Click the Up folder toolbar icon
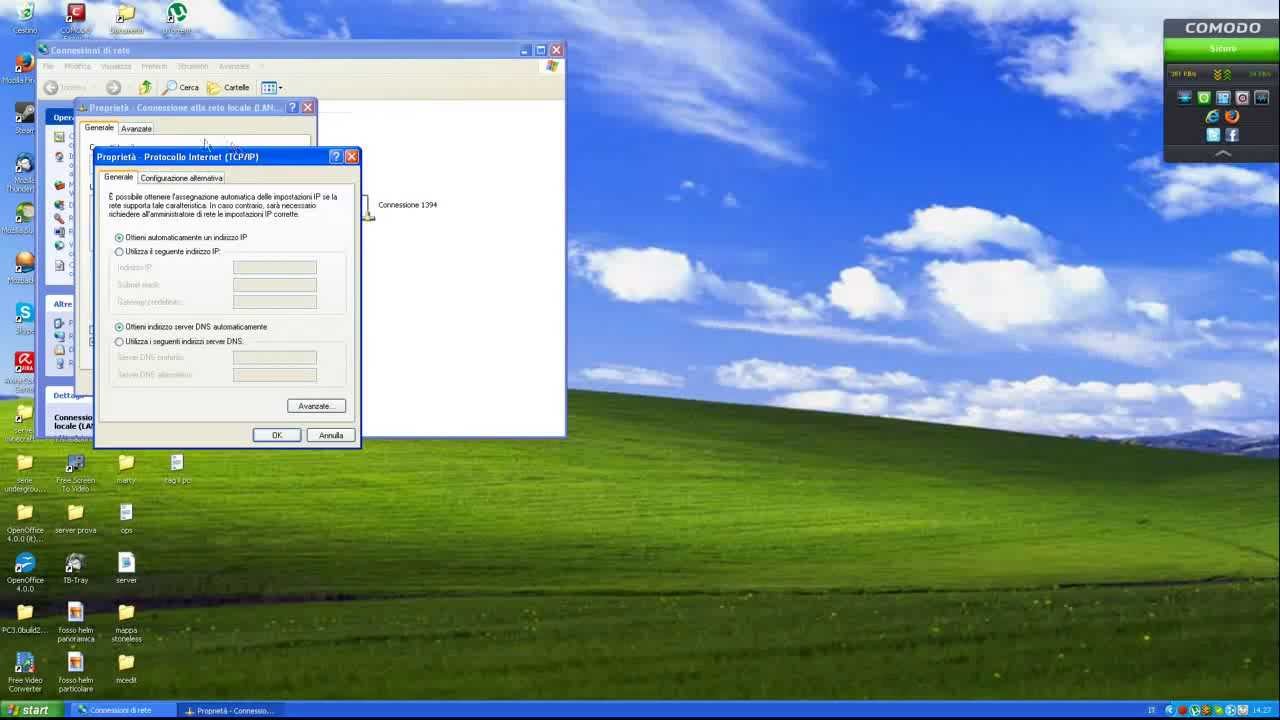Image resolution: width=1280 pixels, height=720 pixels. click(x=145, y=88)
